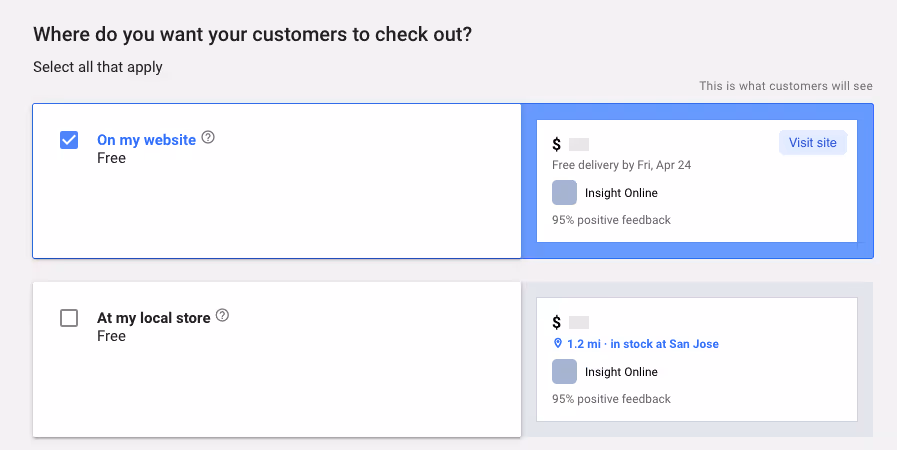
Task: Click the dollar sign in website preview
Action: 557,144
